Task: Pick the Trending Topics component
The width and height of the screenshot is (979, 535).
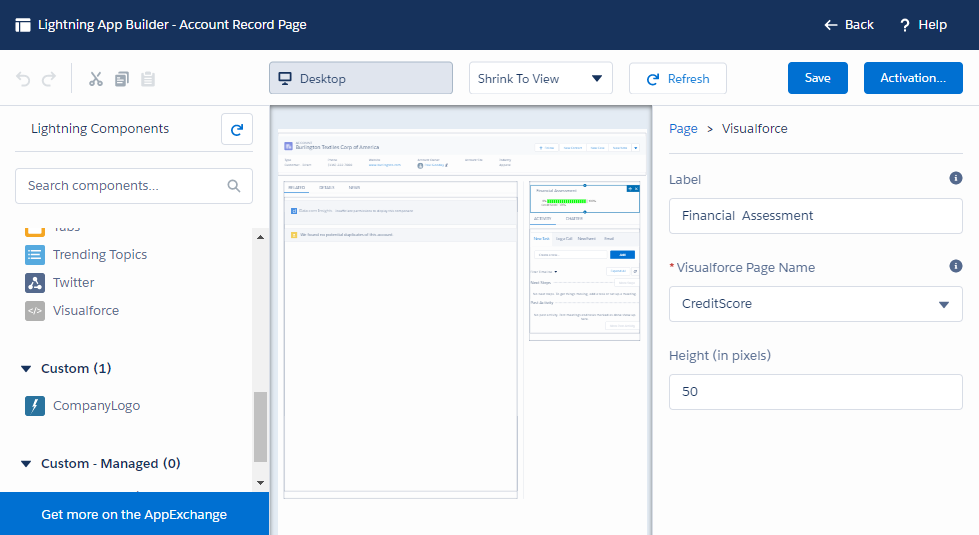Action: (x=99, y=255)
